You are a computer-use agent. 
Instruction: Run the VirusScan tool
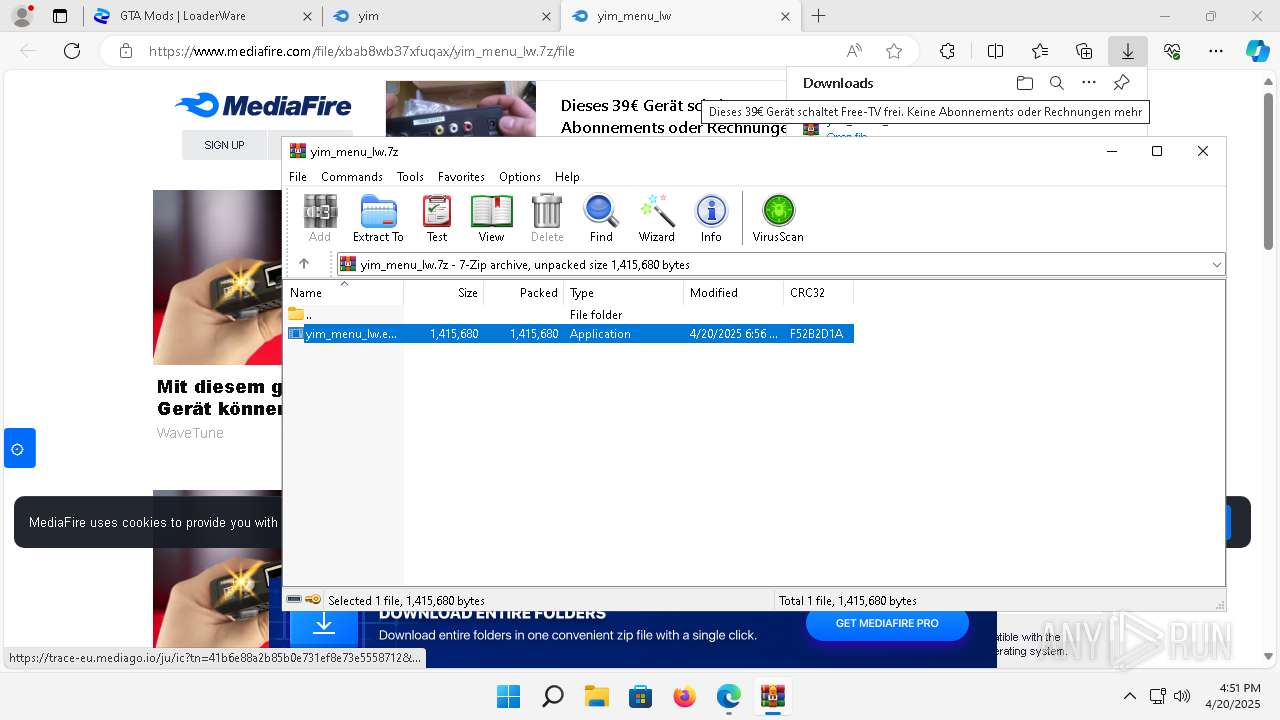click(778, 218)
